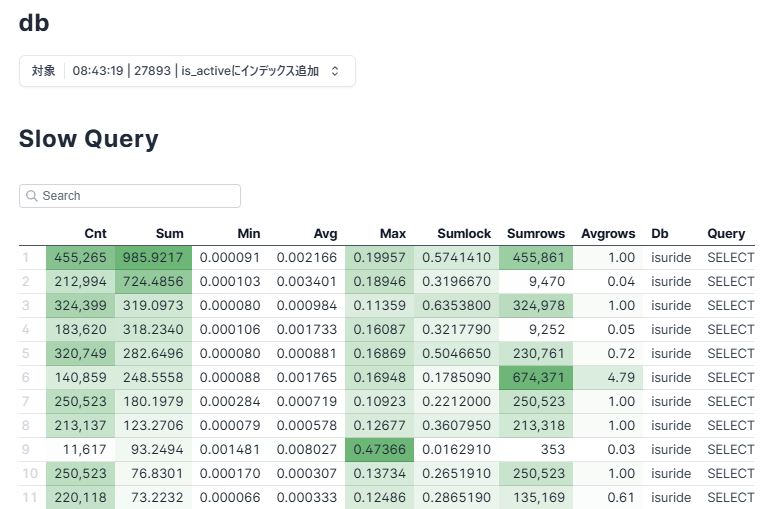Sort by the Max column header
Screen dimensions: 784x509
point(393,234)
